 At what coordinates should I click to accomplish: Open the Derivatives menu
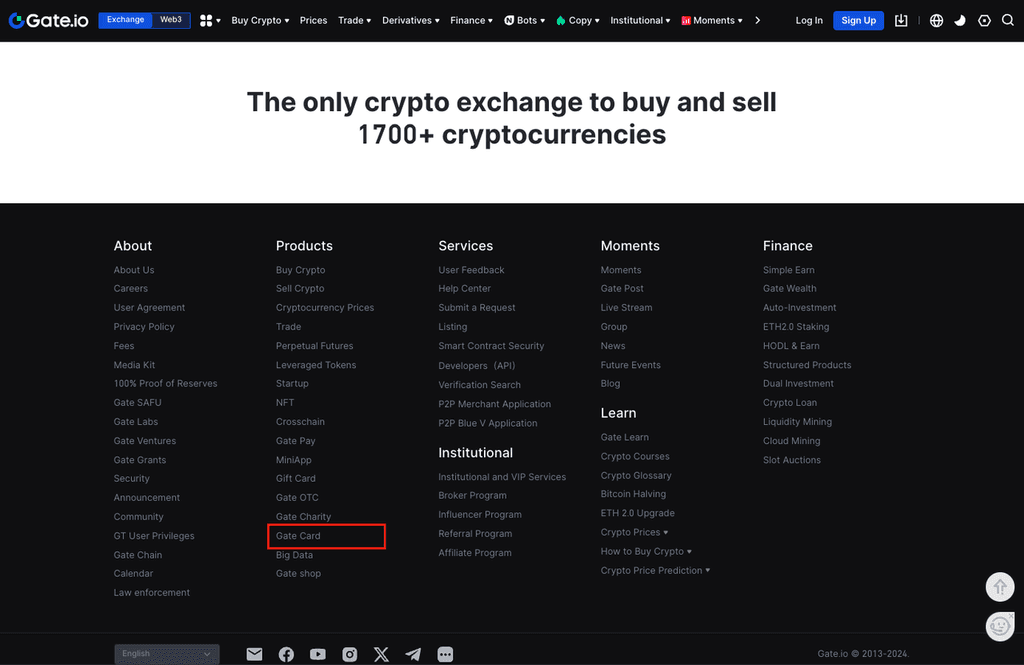[x=410, y=20]
